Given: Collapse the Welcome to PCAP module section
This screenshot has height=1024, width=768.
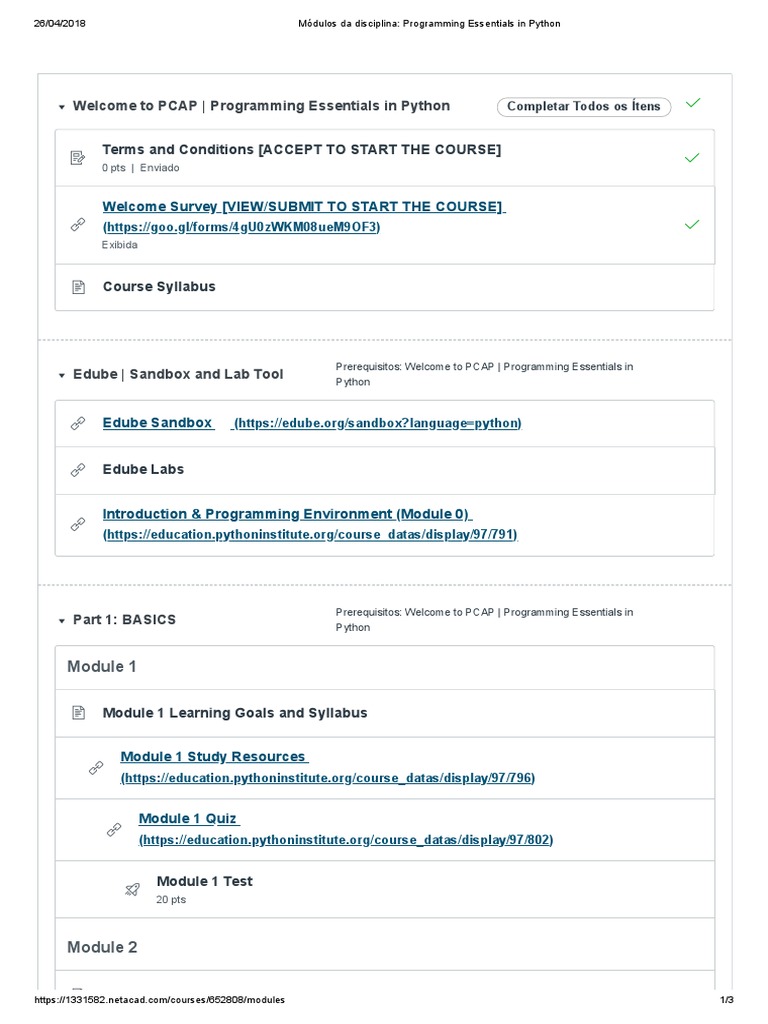Looking at the screenshot, I should (62, 107).
